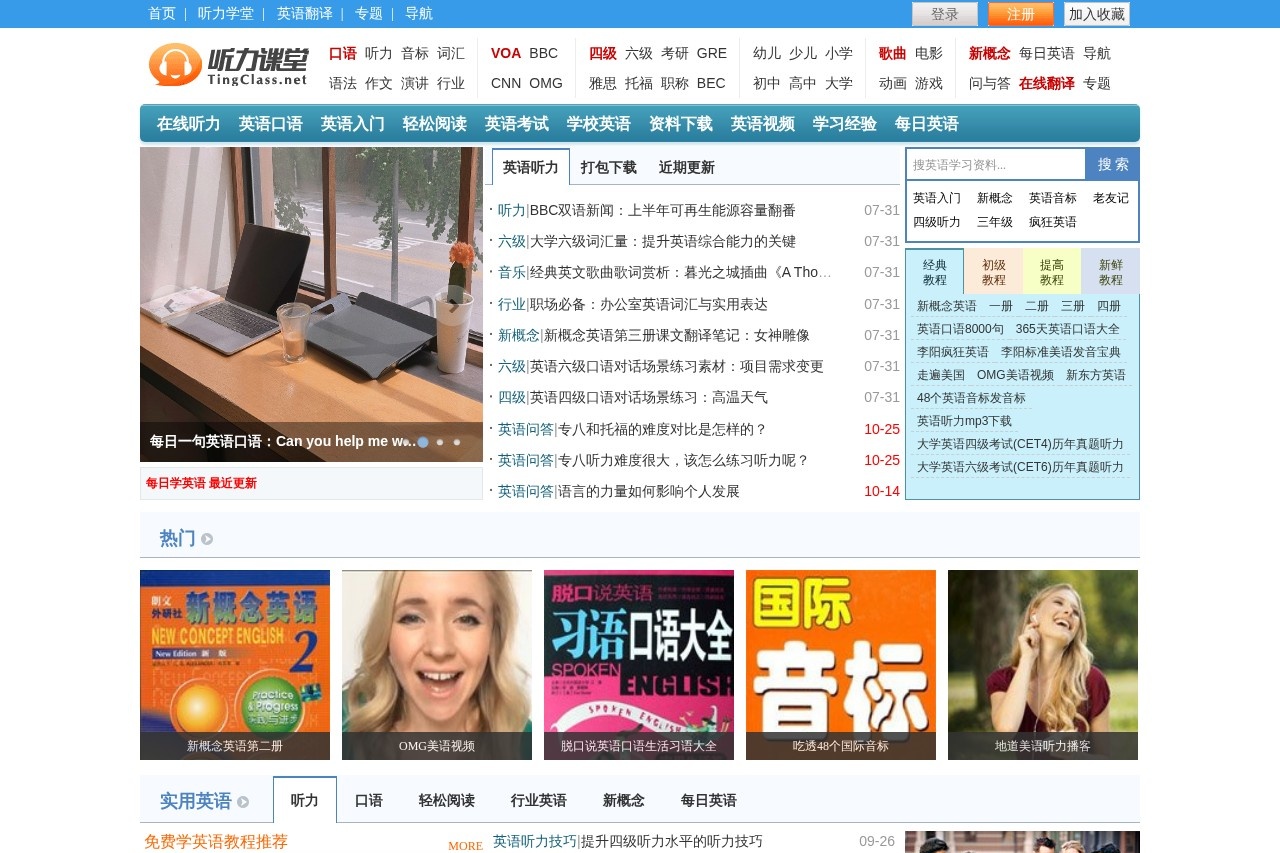Select the last carousel indicator dot
The height and width of the screenshot is (853, 1280).
point(456,442)
